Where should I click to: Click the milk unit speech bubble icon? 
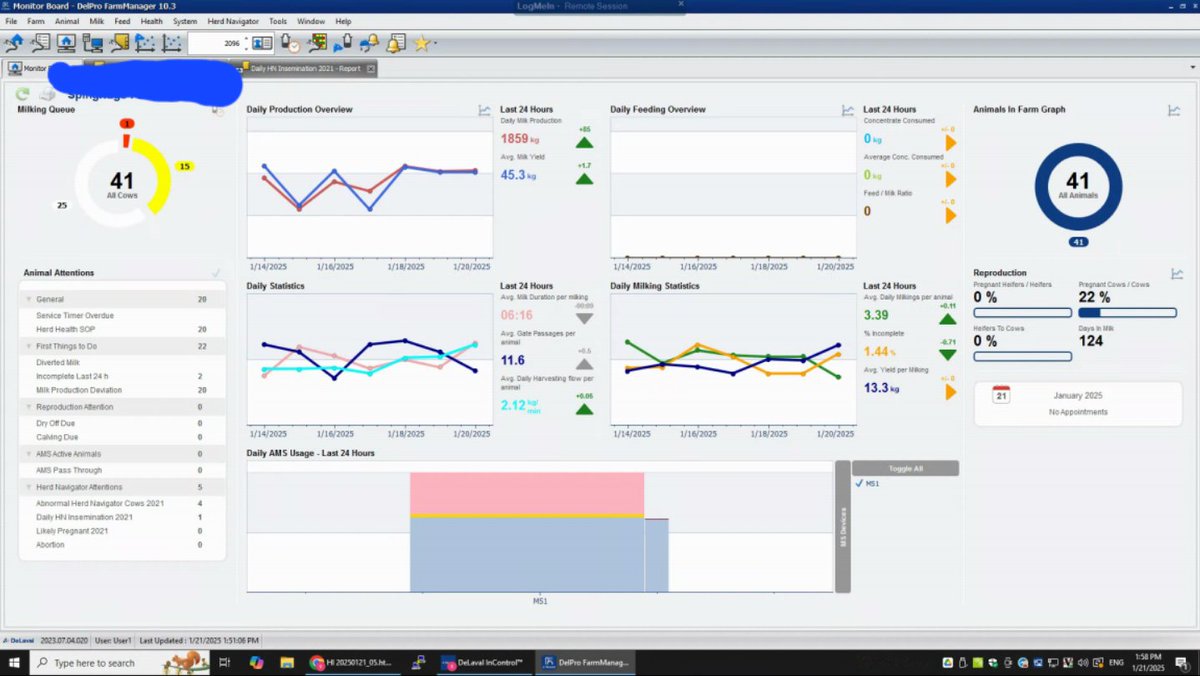tap(343, 43)
